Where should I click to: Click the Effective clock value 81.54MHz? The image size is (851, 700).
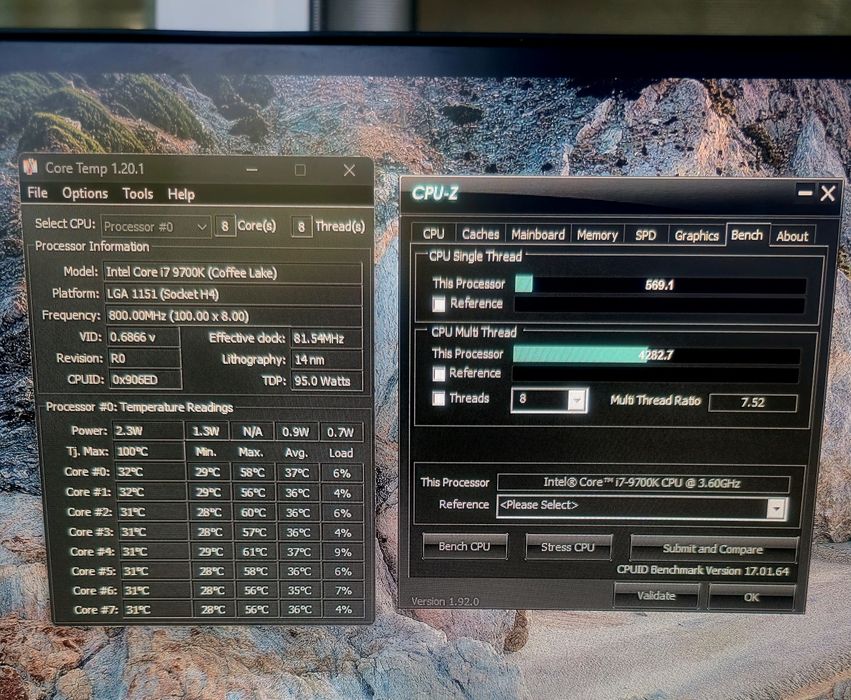(x=327, y=338)
